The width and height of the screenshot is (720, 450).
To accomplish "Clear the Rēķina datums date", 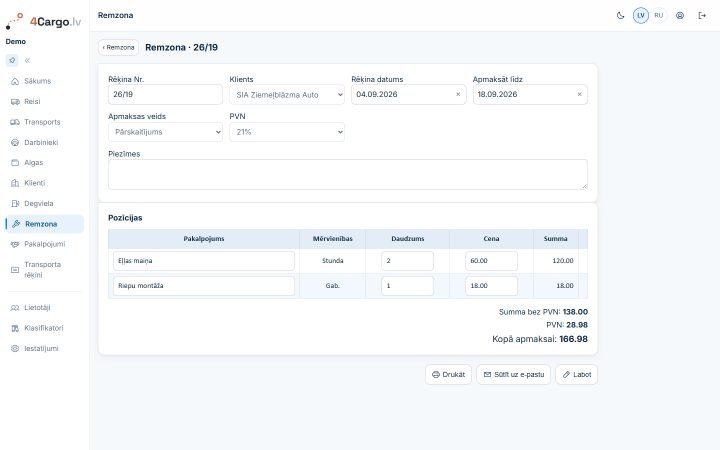I will [458, 95].
